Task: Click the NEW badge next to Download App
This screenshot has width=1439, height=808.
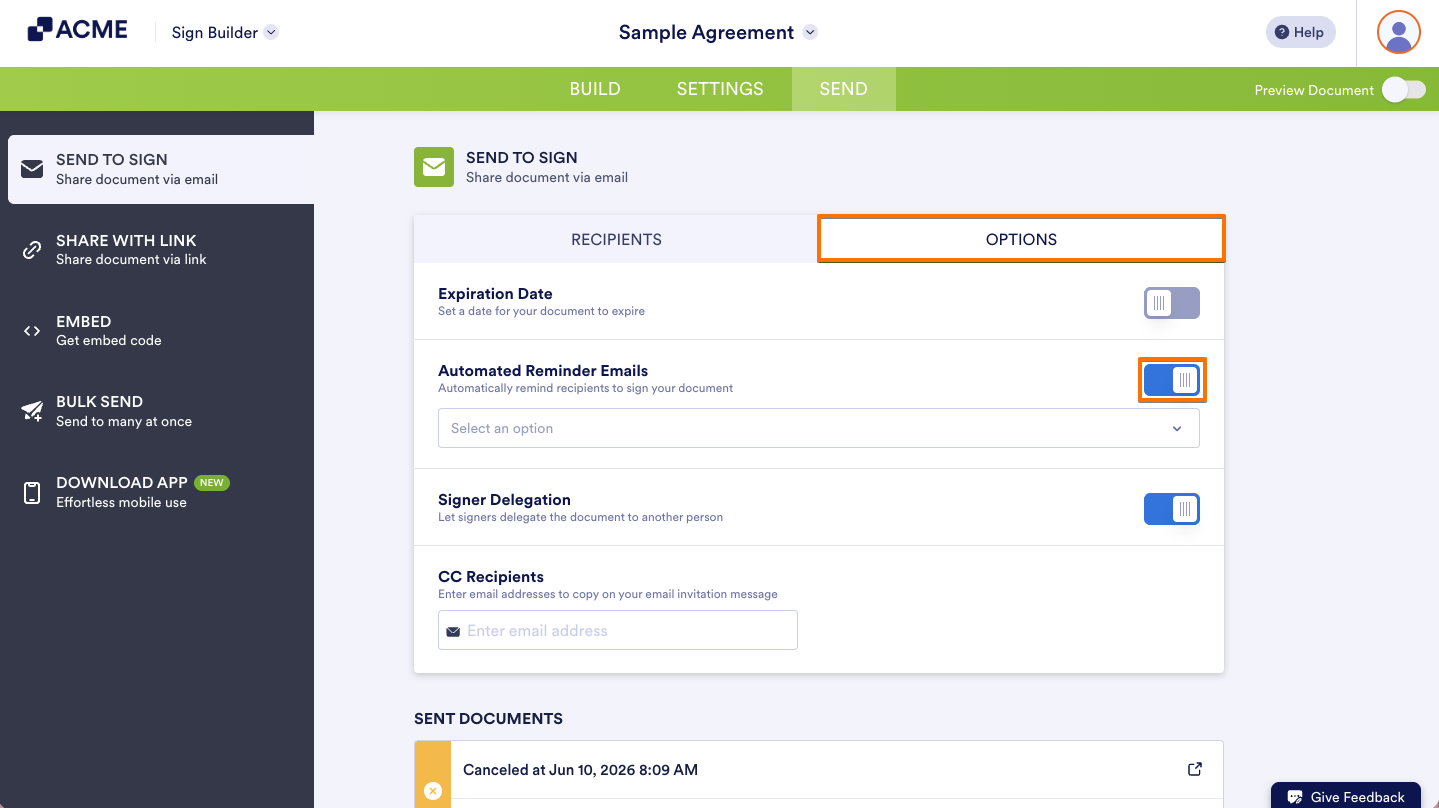Action: tap(211, 482)
